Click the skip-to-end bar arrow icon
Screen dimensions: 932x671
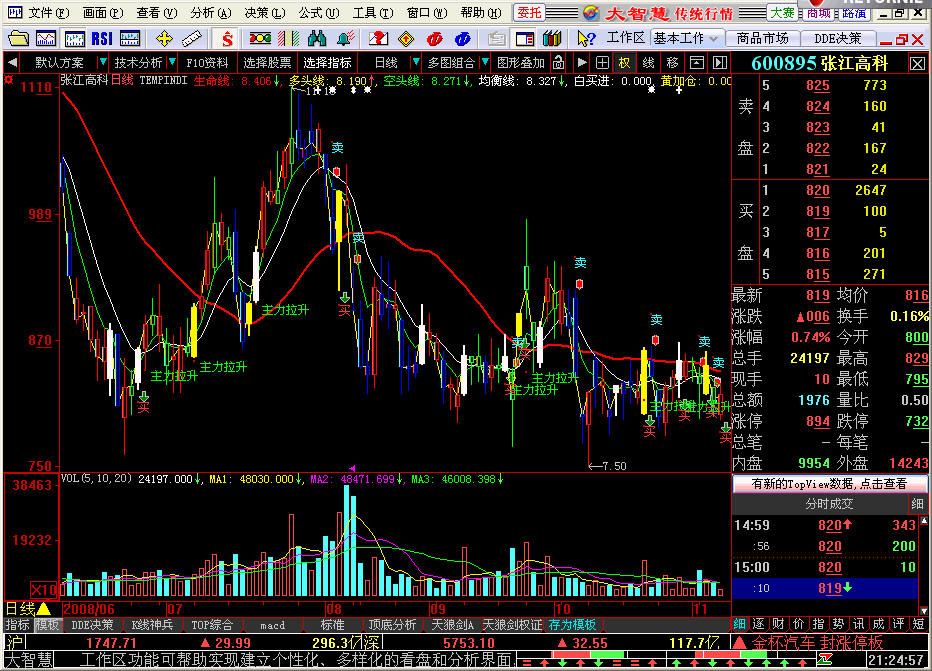point(720,62)
